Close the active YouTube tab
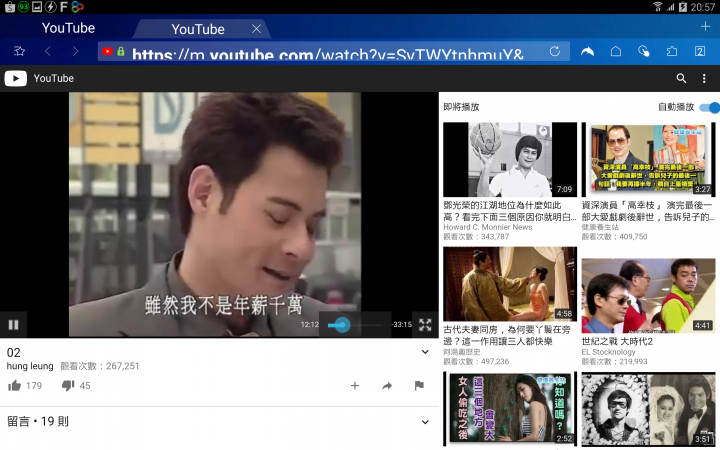Viewport: 720px width, 450px height. [x=257, y=29]
